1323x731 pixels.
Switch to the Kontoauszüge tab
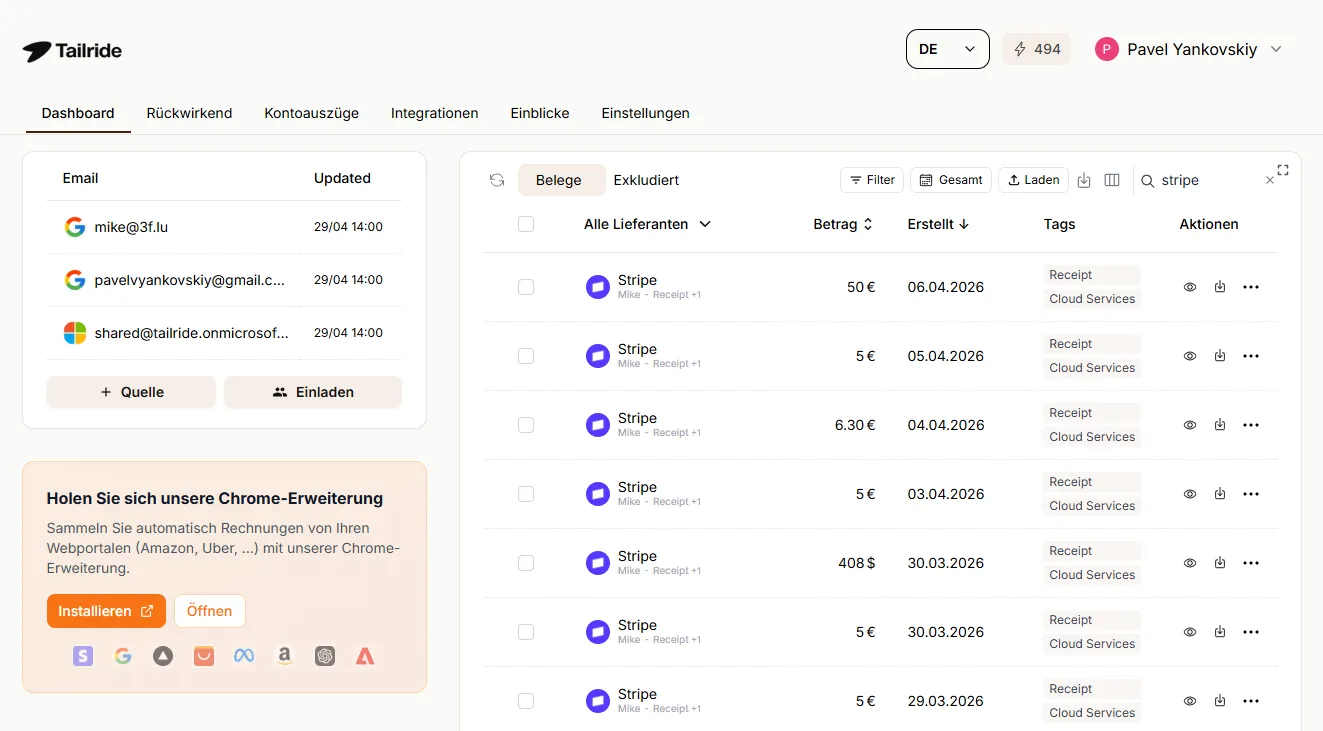[311, 113]
